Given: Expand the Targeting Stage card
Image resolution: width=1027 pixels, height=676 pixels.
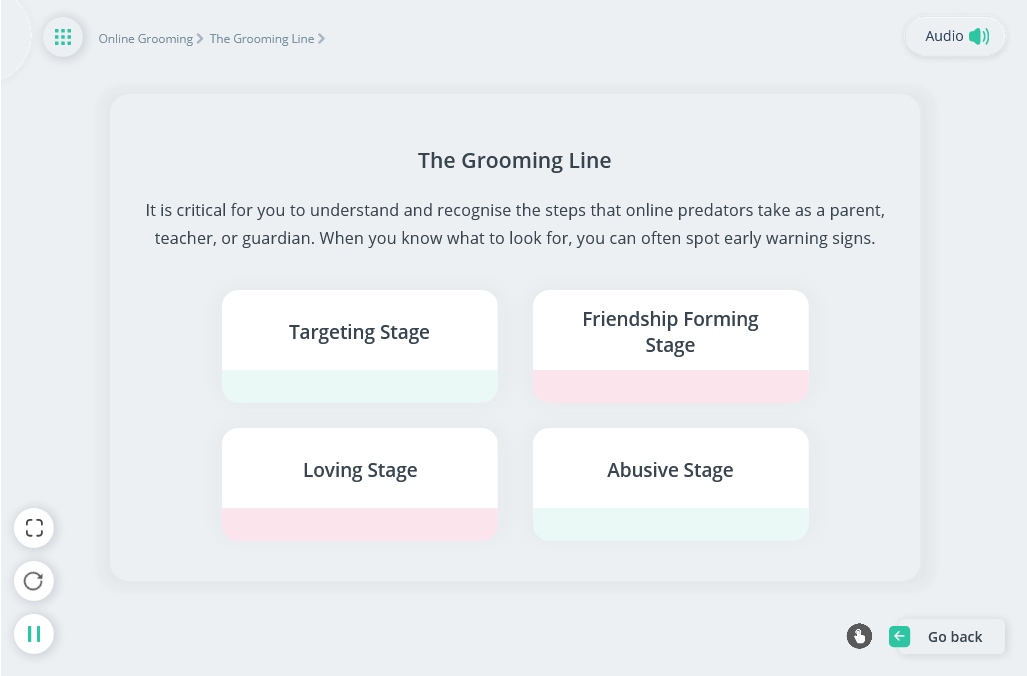Looking at the screenshot, I should coord(359,333).
